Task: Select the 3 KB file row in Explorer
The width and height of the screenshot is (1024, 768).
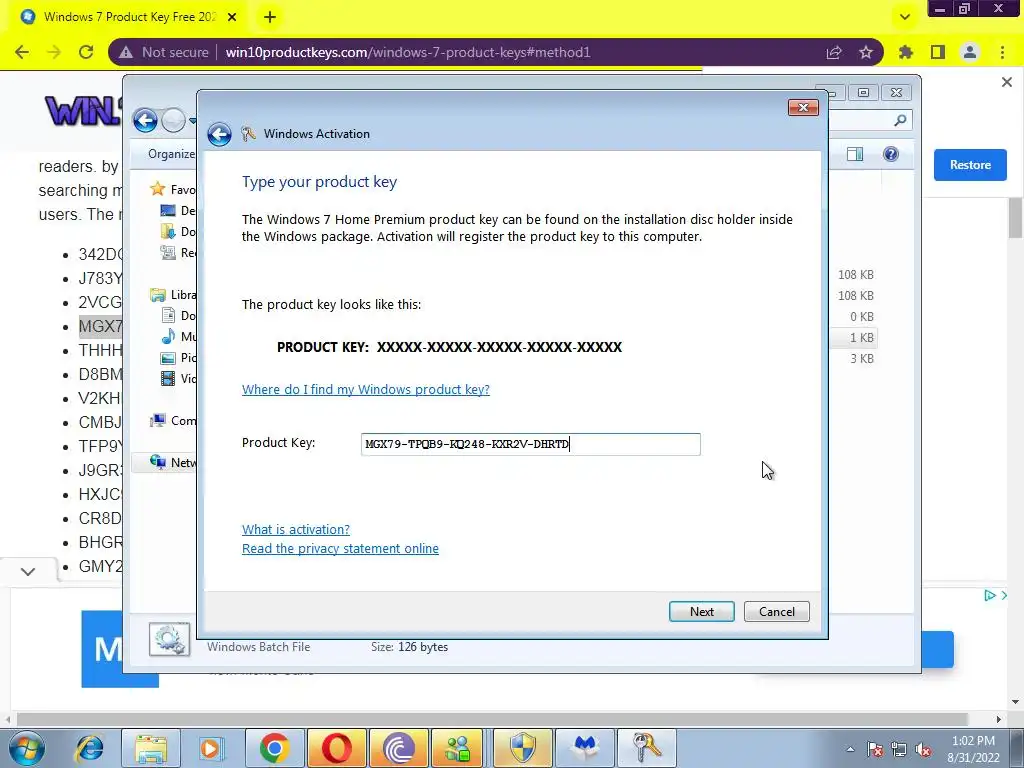Action: coord(854,359)
